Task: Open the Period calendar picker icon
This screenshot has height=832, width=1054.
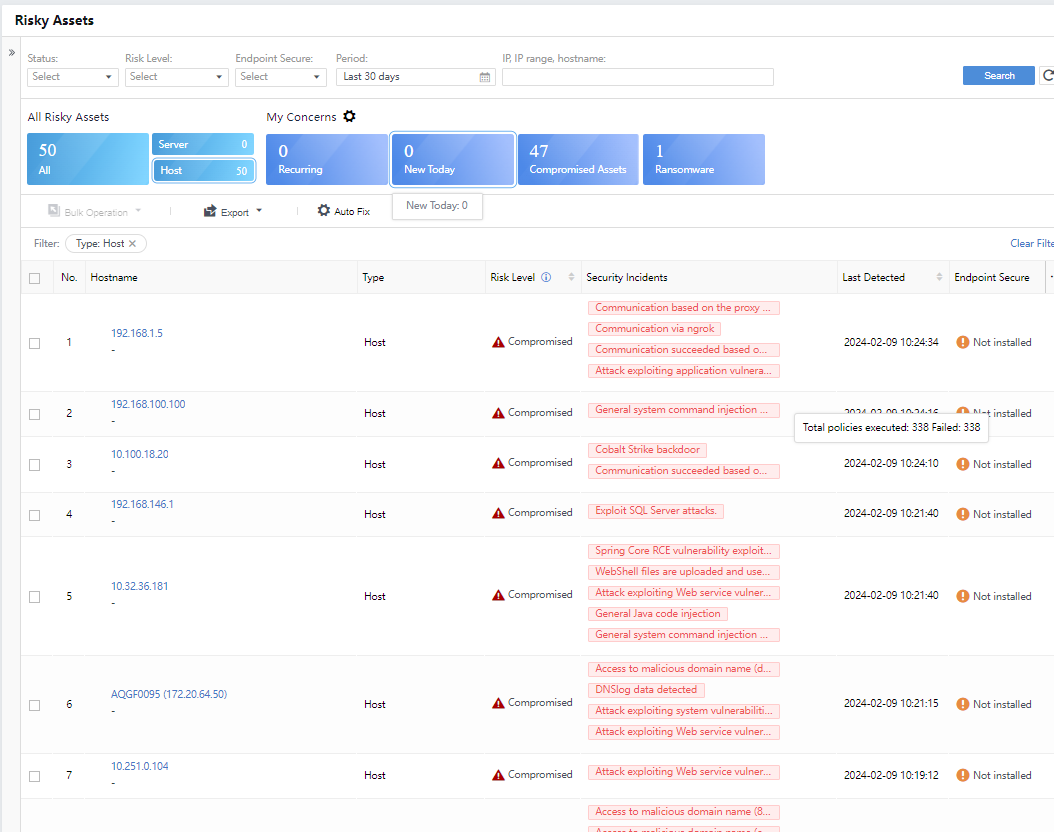Action: pos(485,77)
